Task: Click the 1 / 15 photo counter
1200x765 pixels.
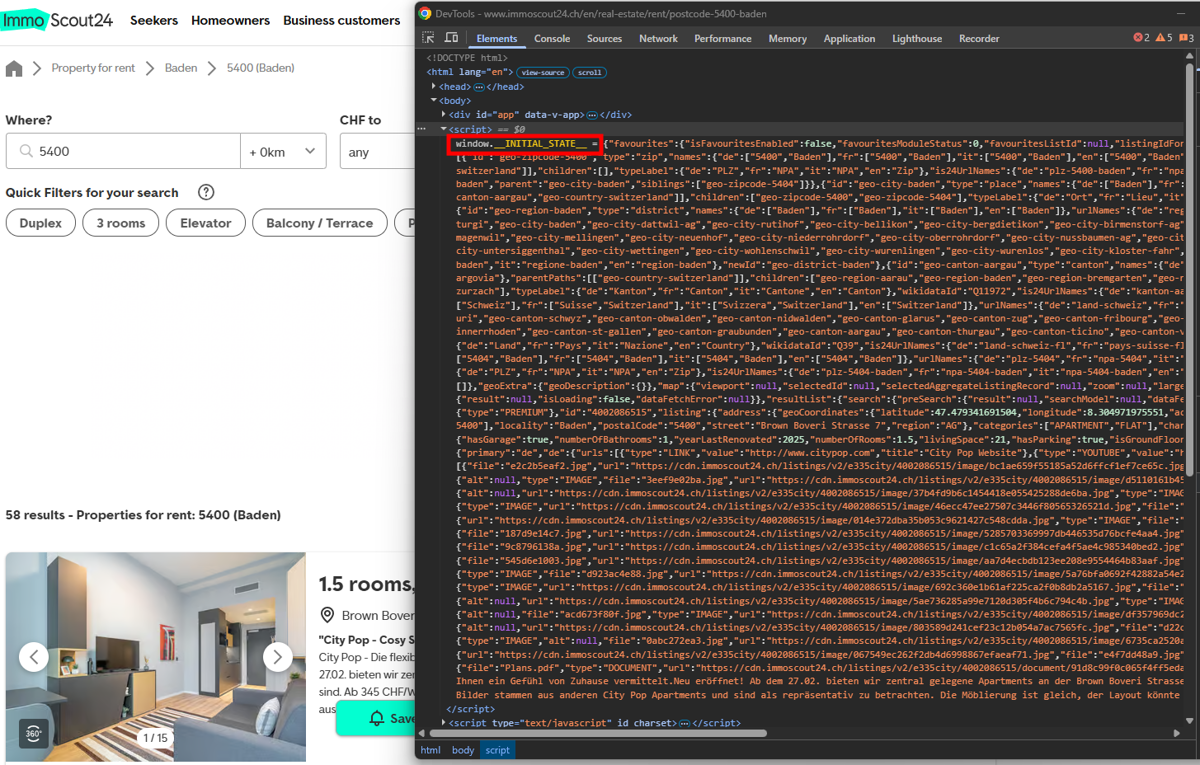Action: click(x=155, y=738)
